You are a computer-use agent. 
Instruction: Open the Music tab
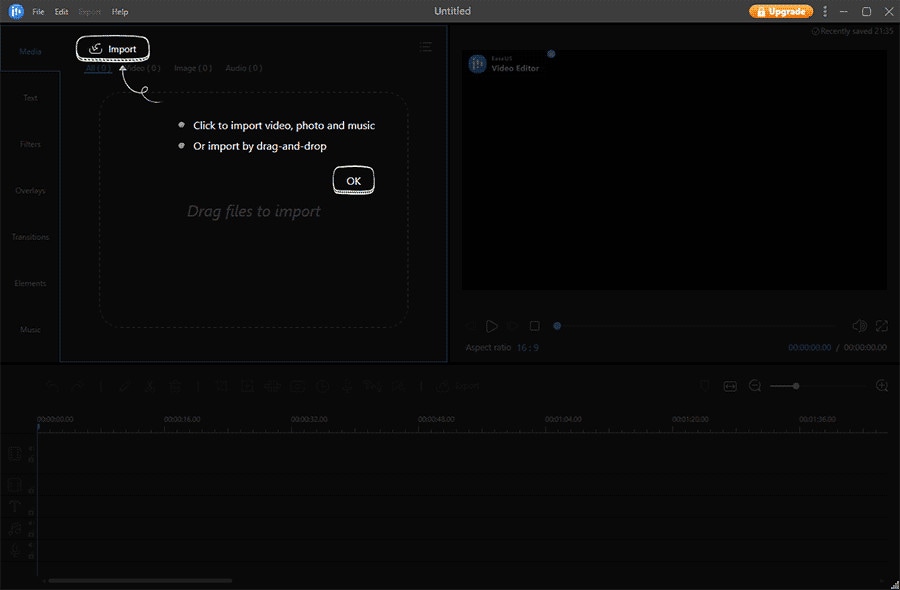[x=30, y=330]
